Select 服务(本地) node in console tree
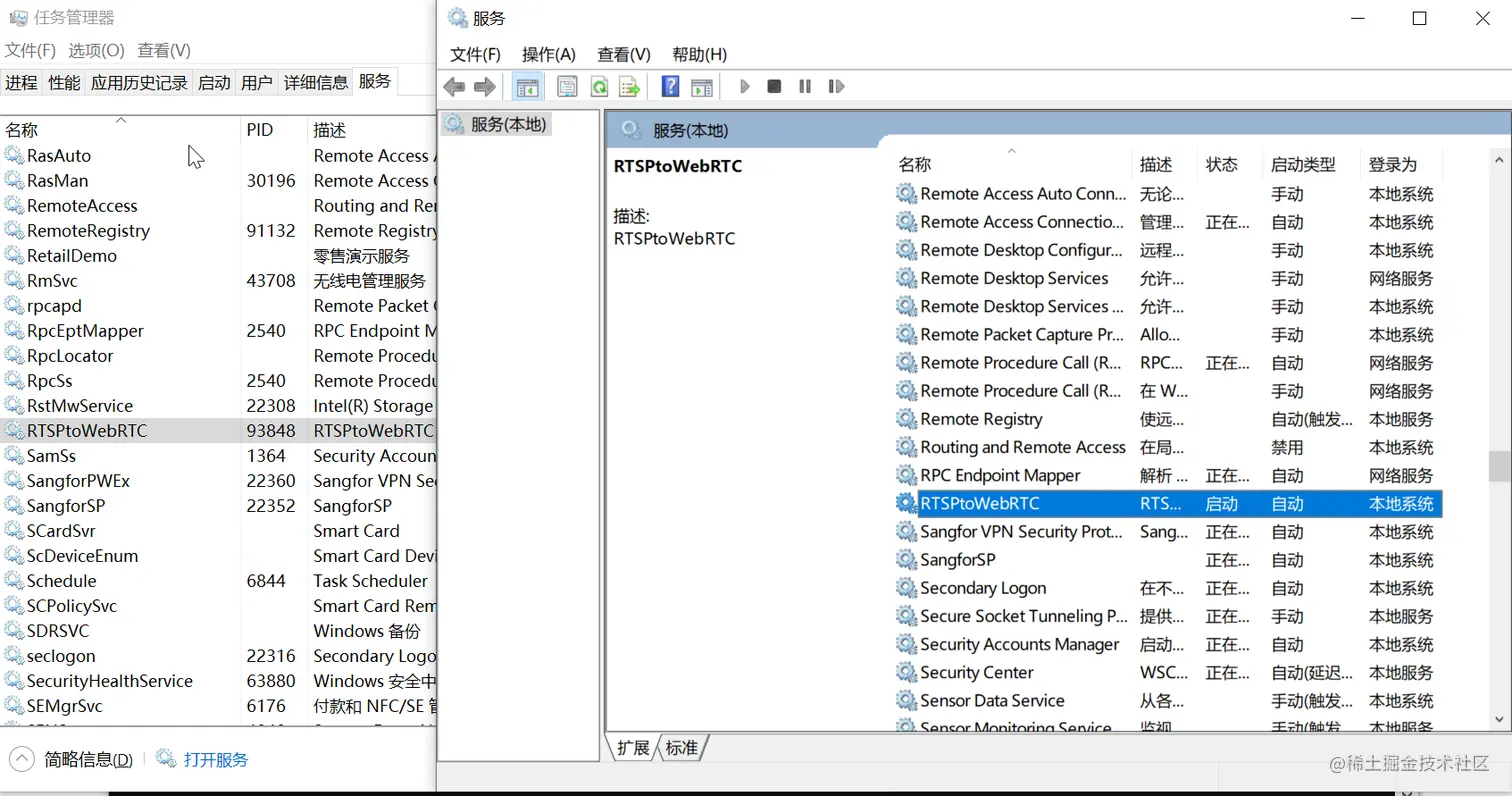This screenshot has width=1512, height=796. 510,125
